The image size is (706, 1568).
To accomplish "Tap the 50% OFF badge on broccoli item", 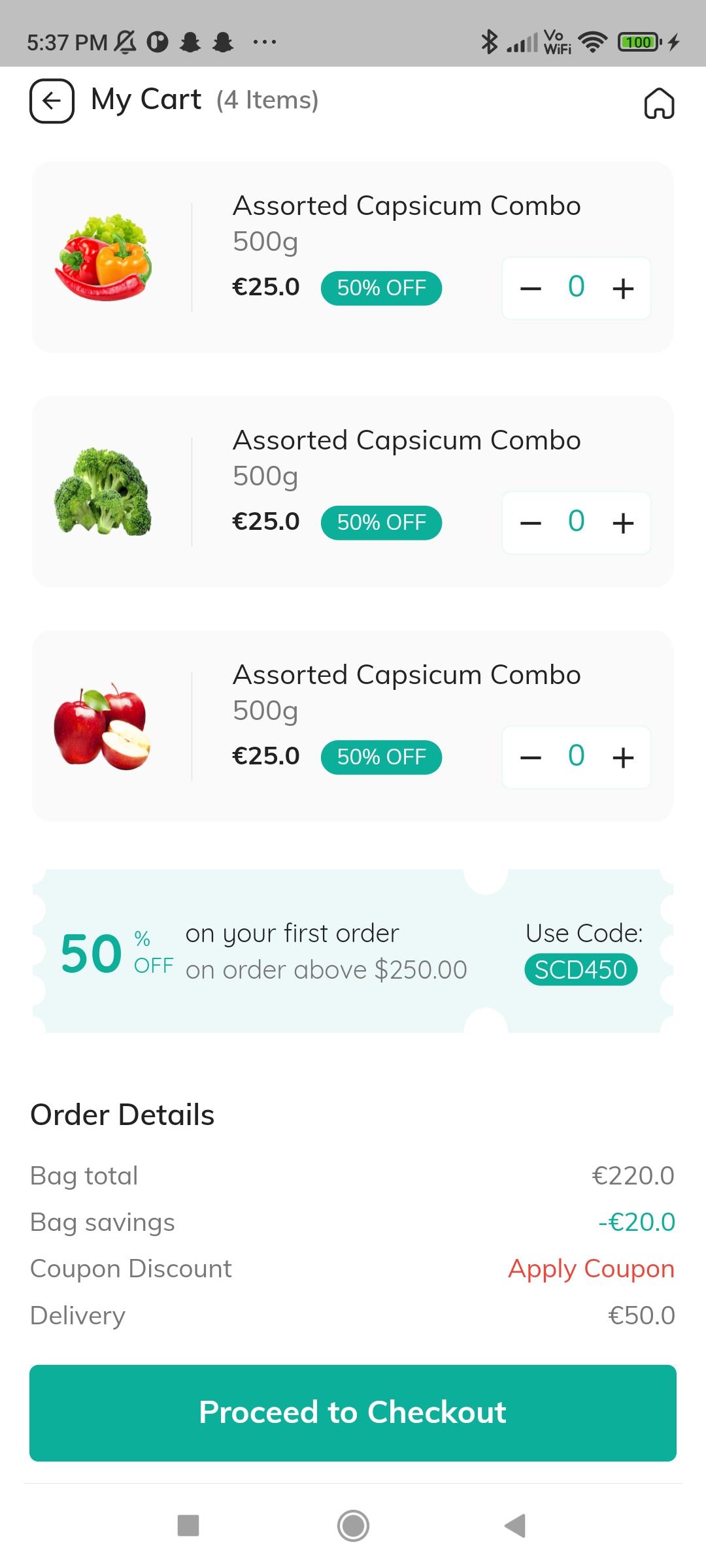I will click(x=381, y=523).
